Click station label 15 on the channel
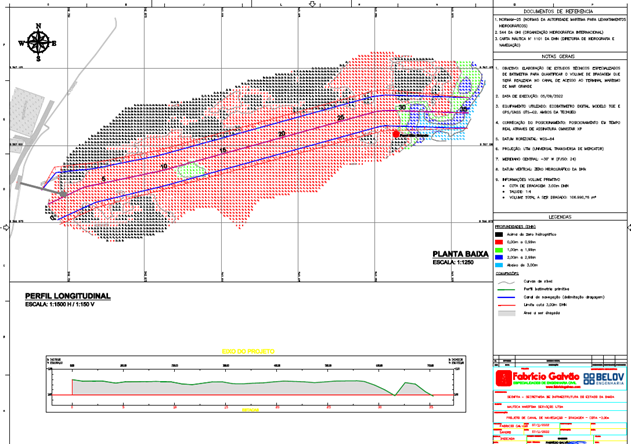This screenshot has height=444, width=631. click(x=223, y=150)
